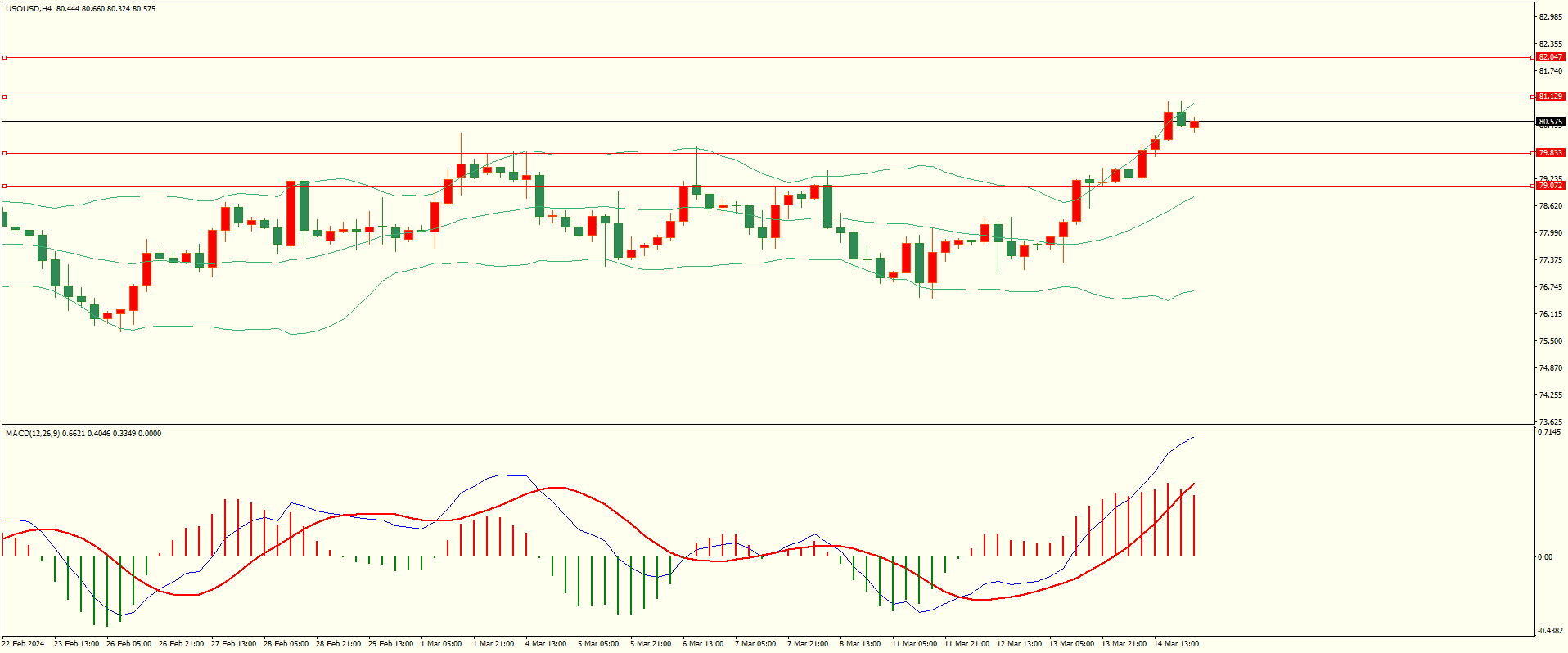Click the 73.625 value on price scale

[1550, 422]
